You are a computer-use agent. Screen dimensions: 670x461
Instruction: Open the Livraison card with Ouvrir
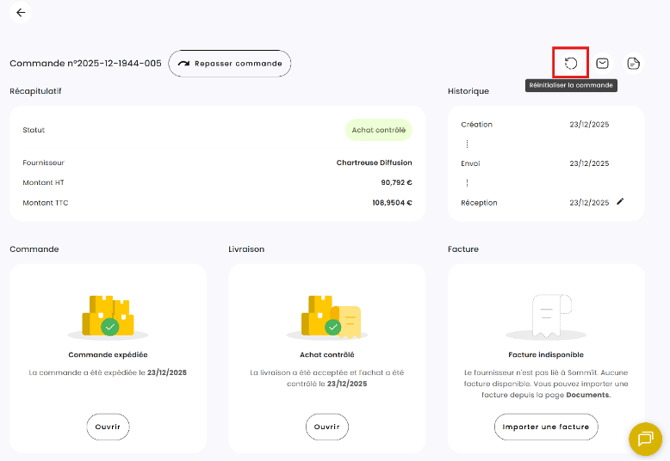[x=327, y=426]
